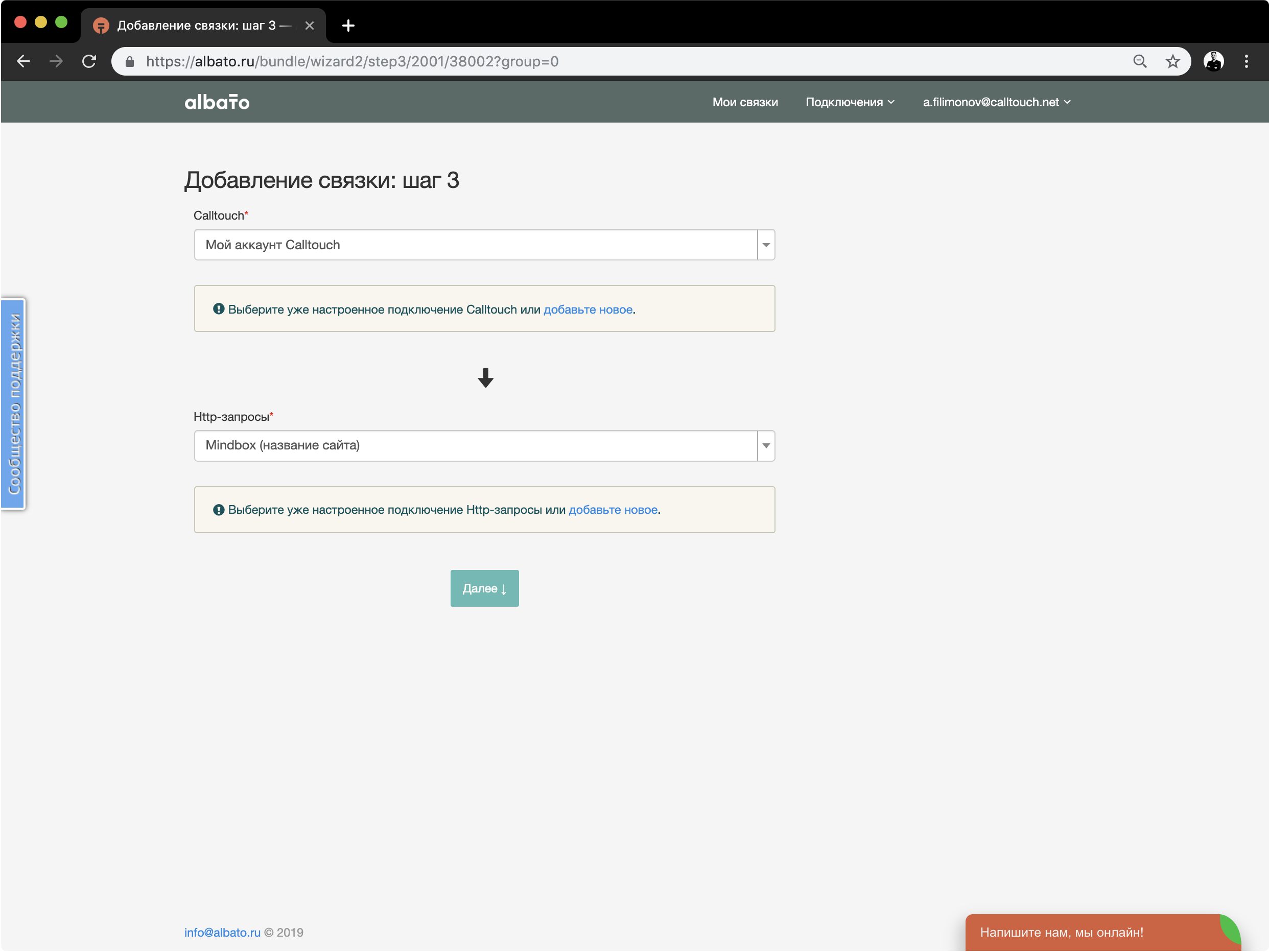Viewport: 1269px width, 952px height.
Task: Click the padlock site info icon
Action: click(x=130, y=61)
